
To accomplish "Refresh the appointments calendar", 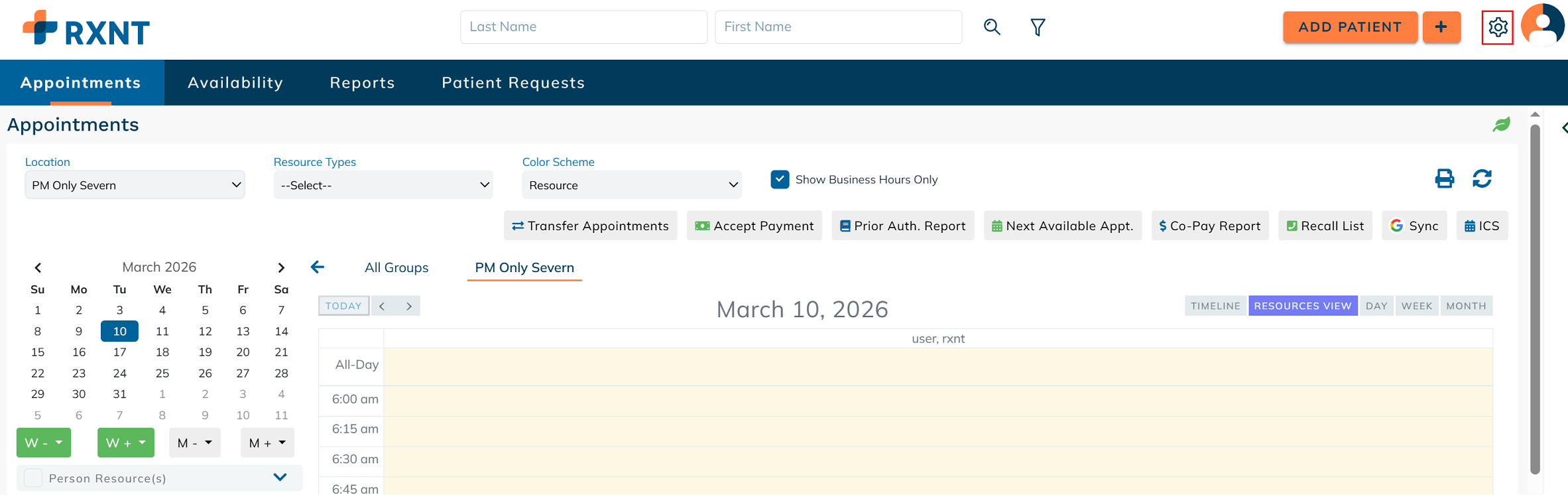I will coord(1482,178).
